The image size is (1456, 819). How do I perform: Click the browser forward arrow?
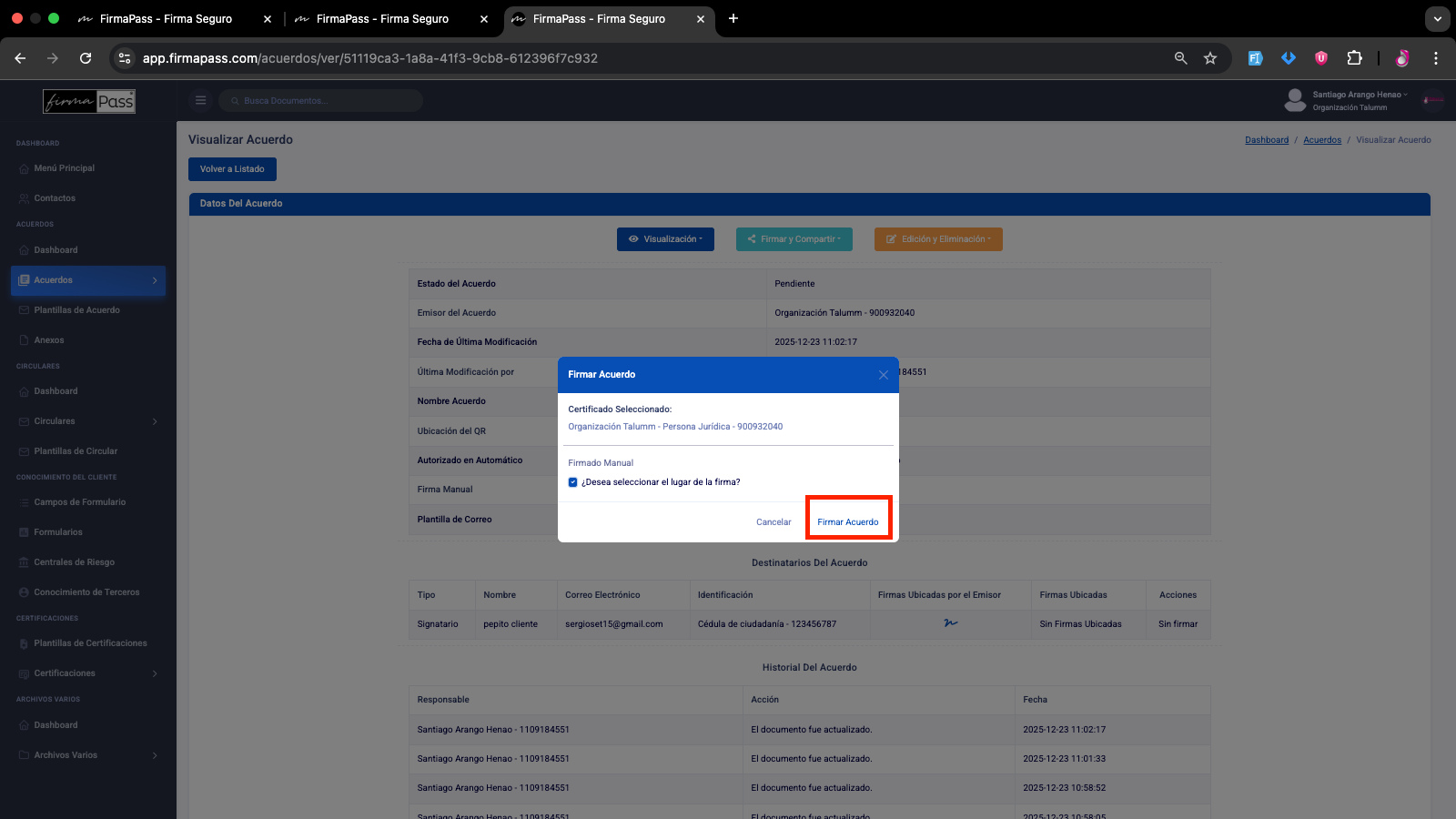pyautogui.click(x=53, y=58)
